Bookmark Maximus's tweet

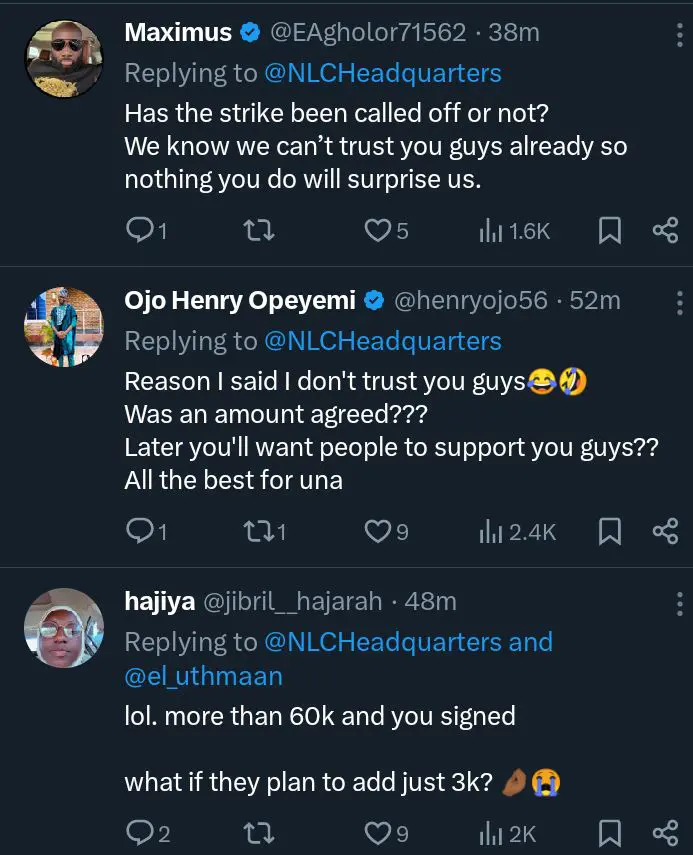[610, 231]
